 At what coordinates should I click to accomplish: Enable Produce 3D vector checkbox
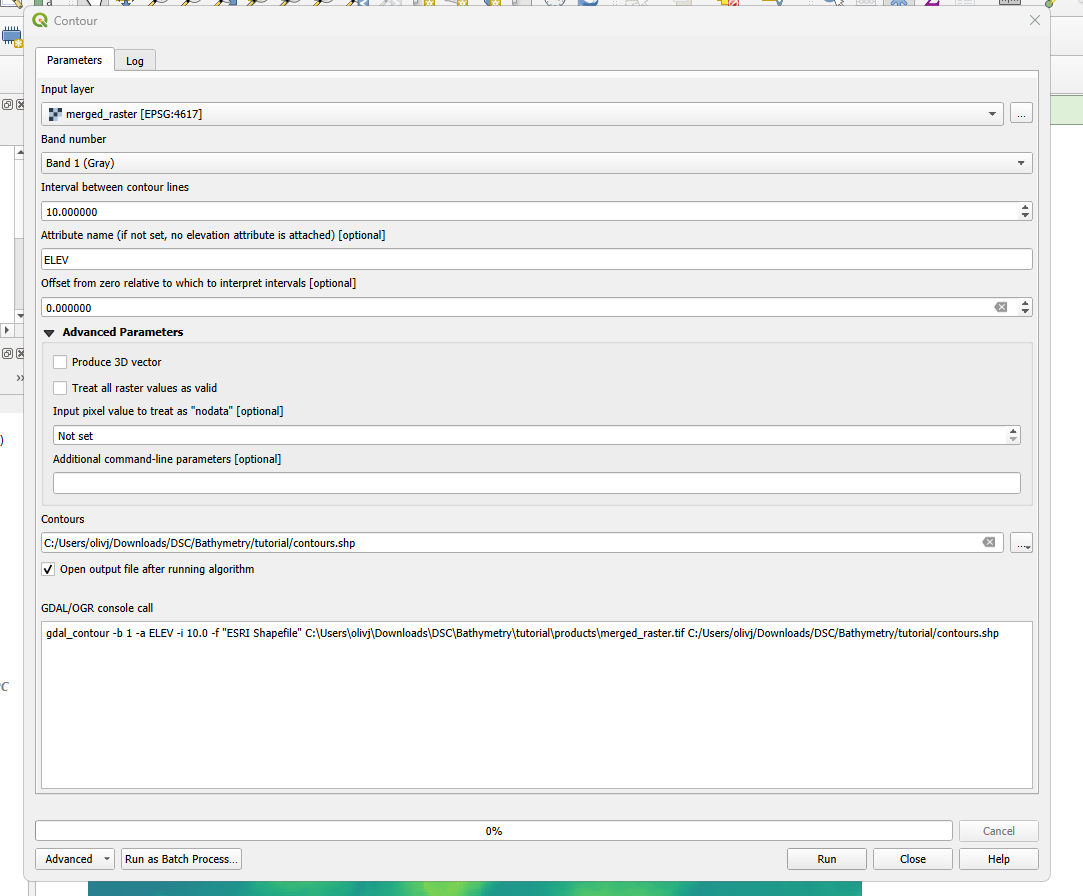pyautogui.click(x=60, y=362)
